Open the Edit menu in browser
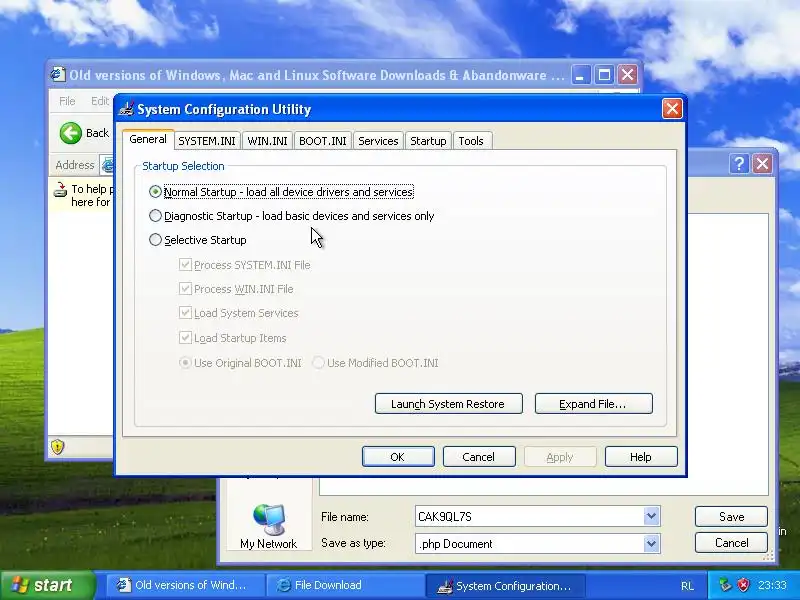 point(100,101)
